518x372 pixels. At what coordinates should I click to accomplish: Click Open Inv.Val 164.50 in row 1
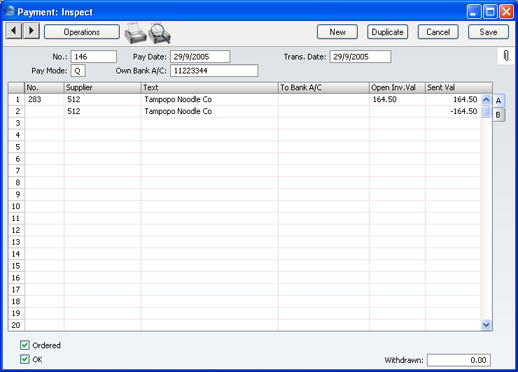pyautogui.click(x=397, y=99)
